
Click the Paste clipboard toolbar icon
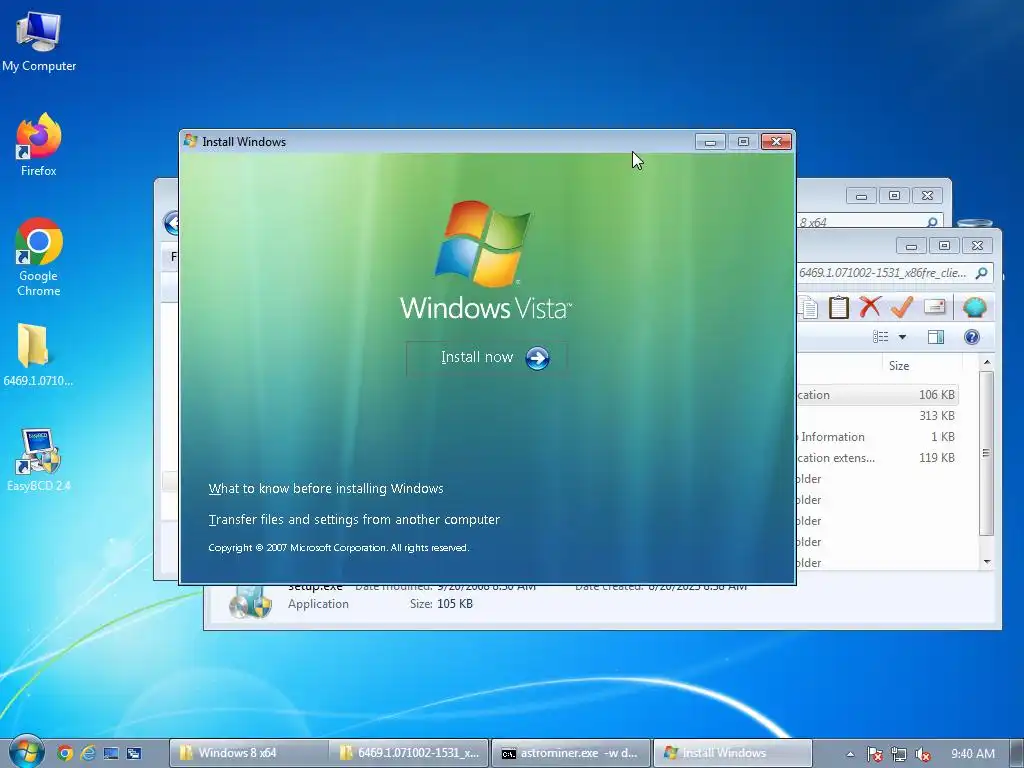839,307
